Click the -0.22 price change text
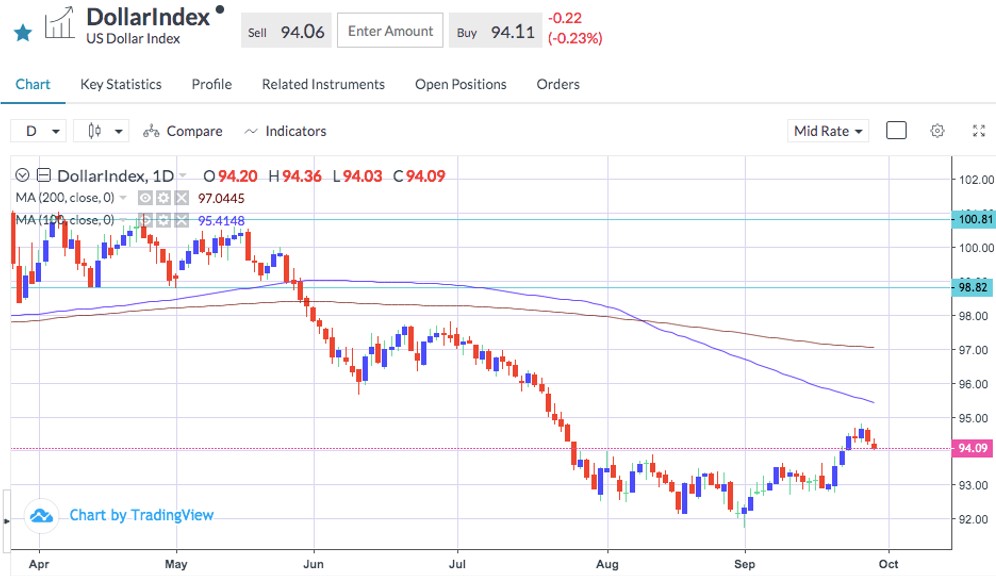The image size is (996, 576). point(565,18)
